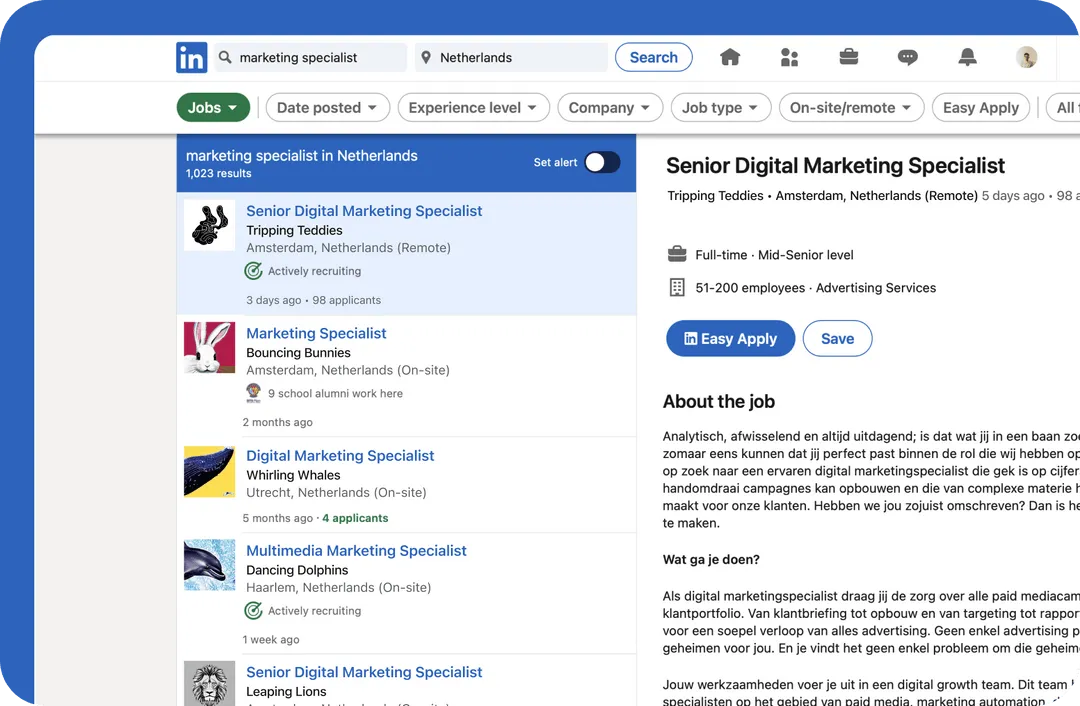This screenshot has height=706, width=1080.
Task: Save the Senior Digital Marketing Specialist job
Action: 838,338
